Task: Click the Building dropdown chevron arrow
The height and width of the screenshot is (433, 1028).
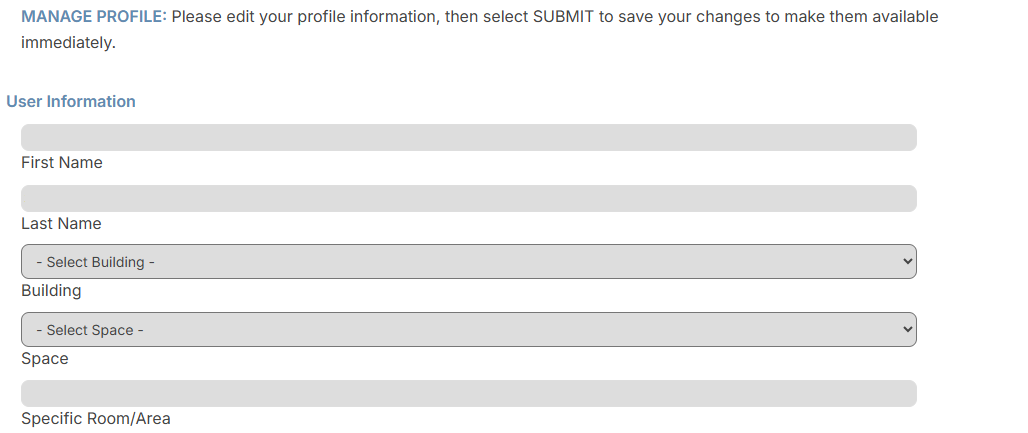Action: click(907, 262)
